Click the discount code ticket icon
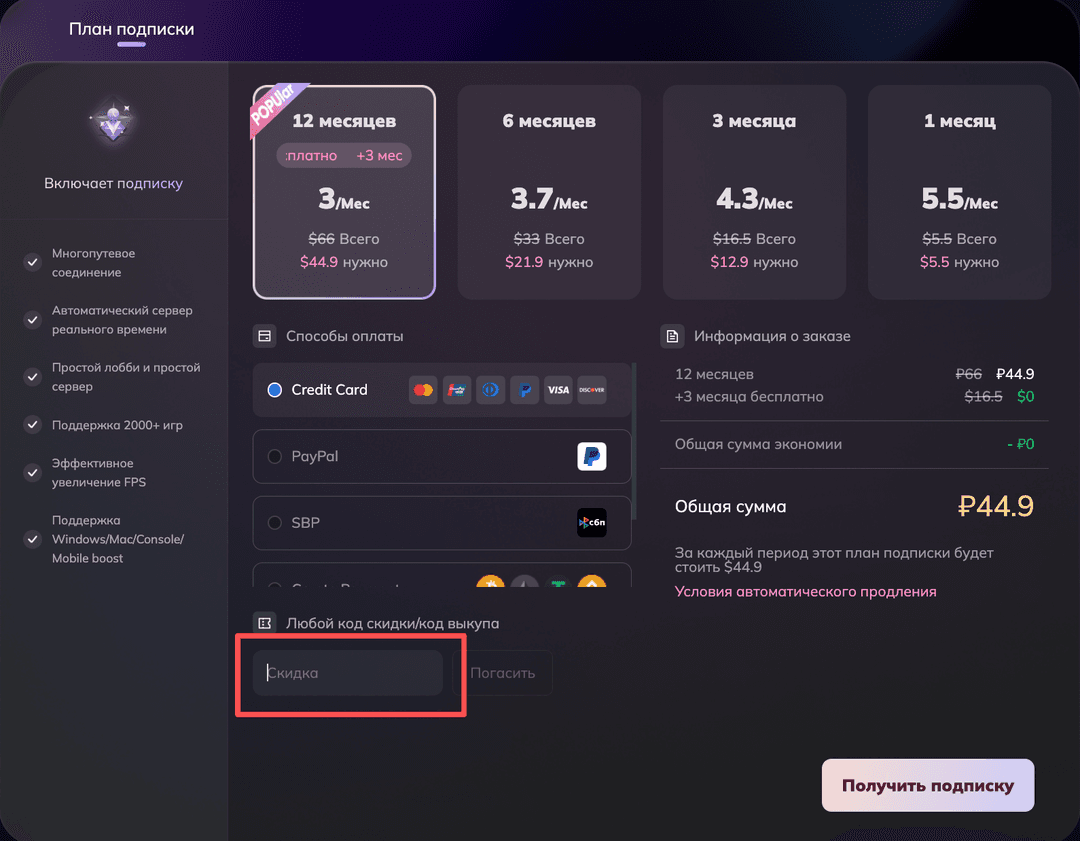This screenshot has width=1080, height=841. click(x=265, y=623)
